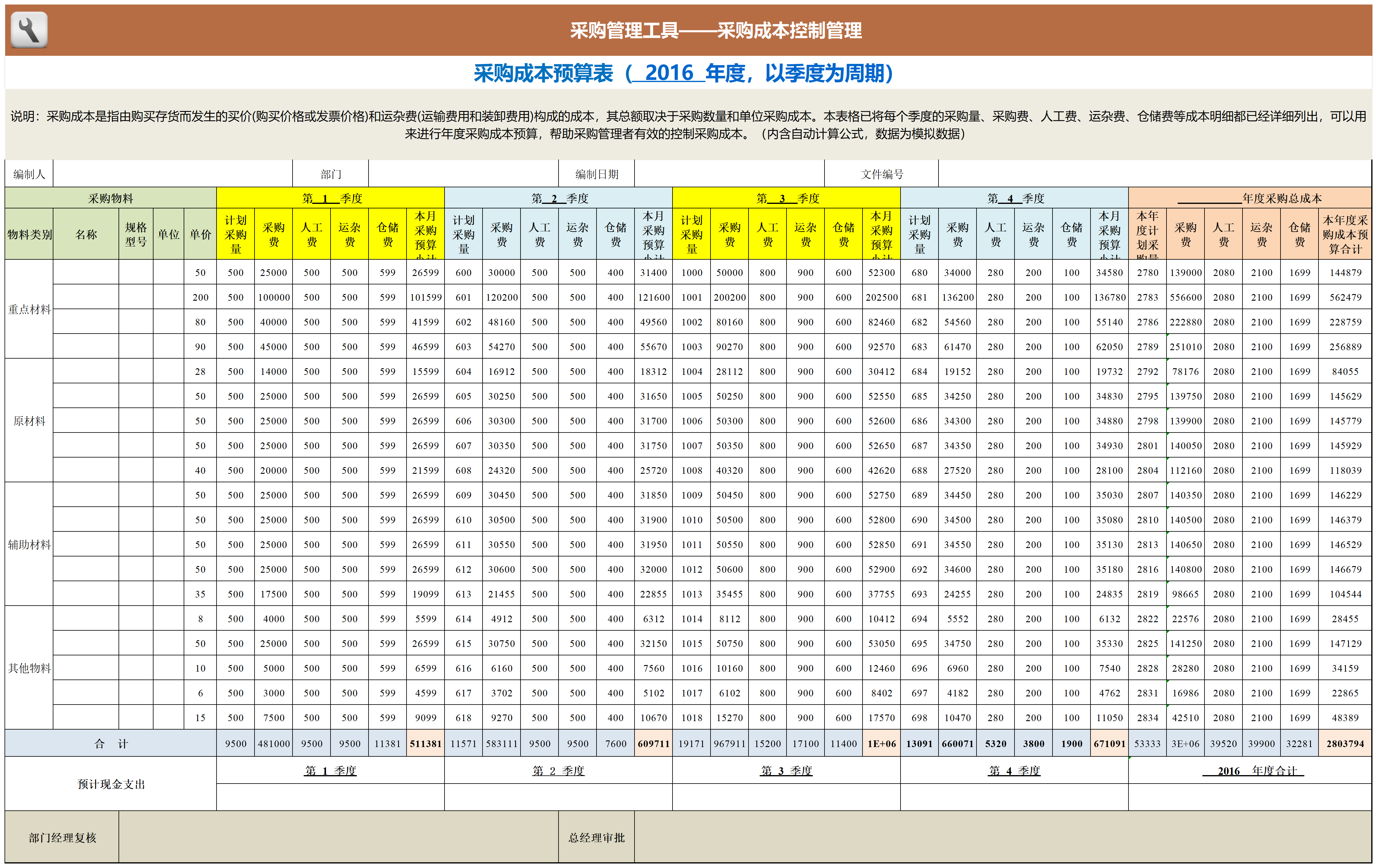Select the 原材料 category cell
1377x868 pixels.
29,421
